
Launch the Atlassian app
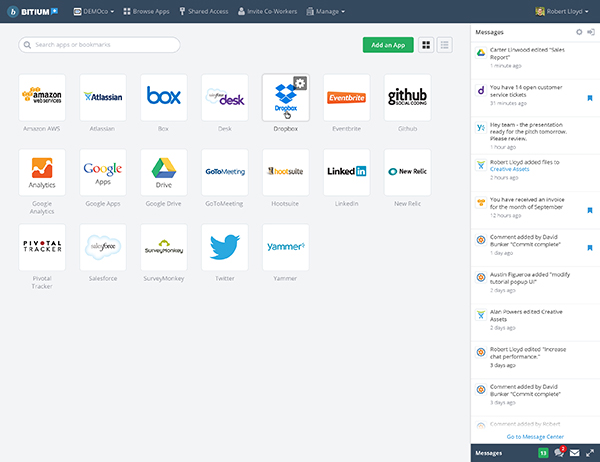pos(103,98)
